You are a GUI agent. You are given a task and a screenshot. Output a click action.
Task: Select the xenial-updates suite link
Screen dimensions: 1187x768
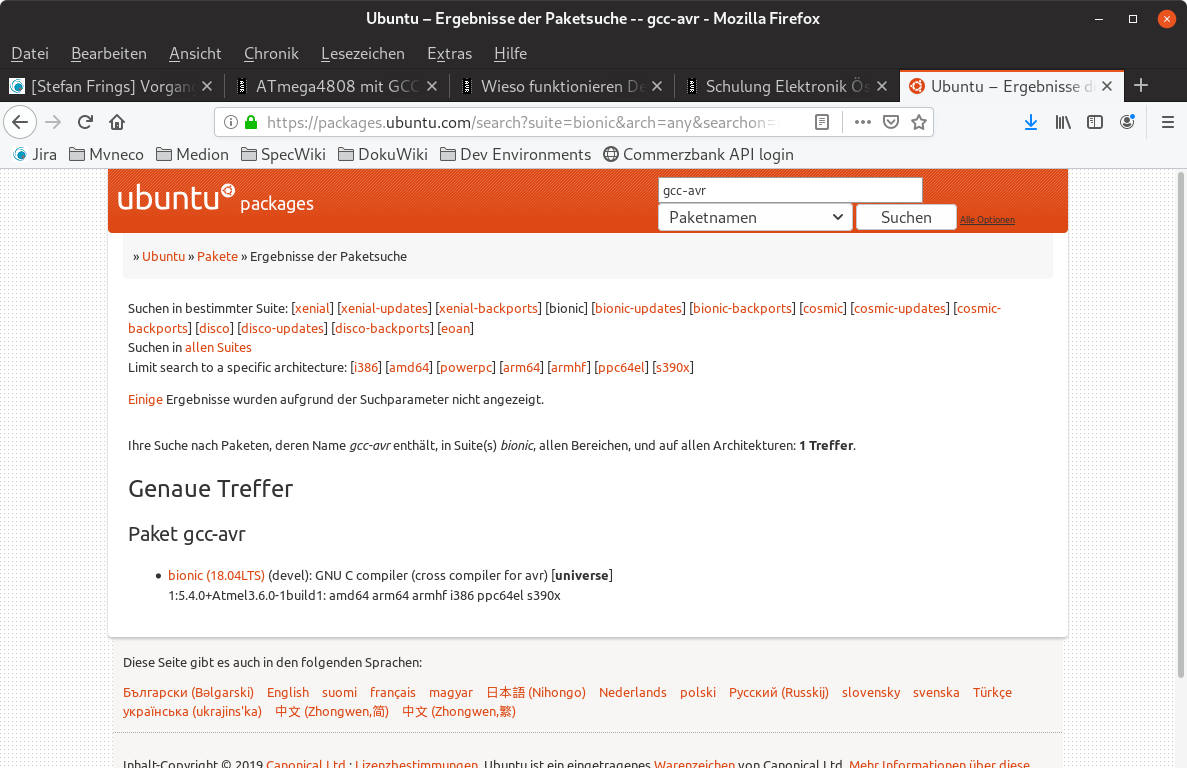pyautogui.click(x=384, y=309)
